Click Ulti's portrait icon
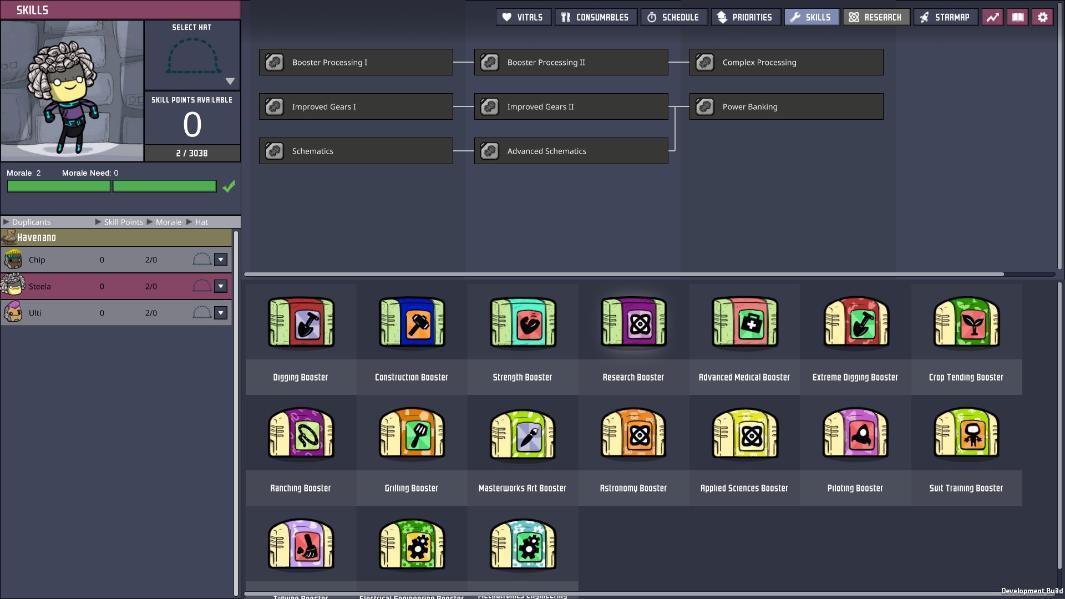Viewport: 1065px width, 599px height. (13, 312)
